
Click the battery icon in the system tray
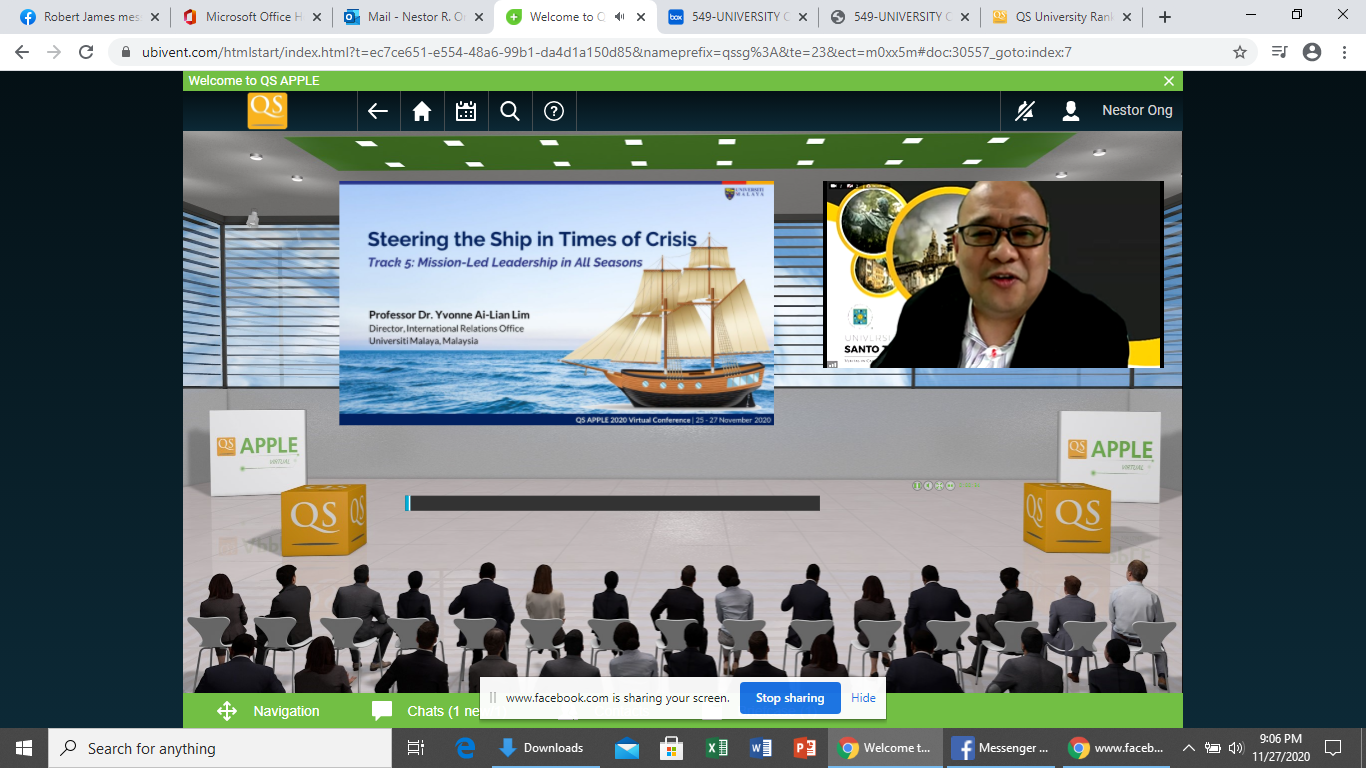(1213, 748)
